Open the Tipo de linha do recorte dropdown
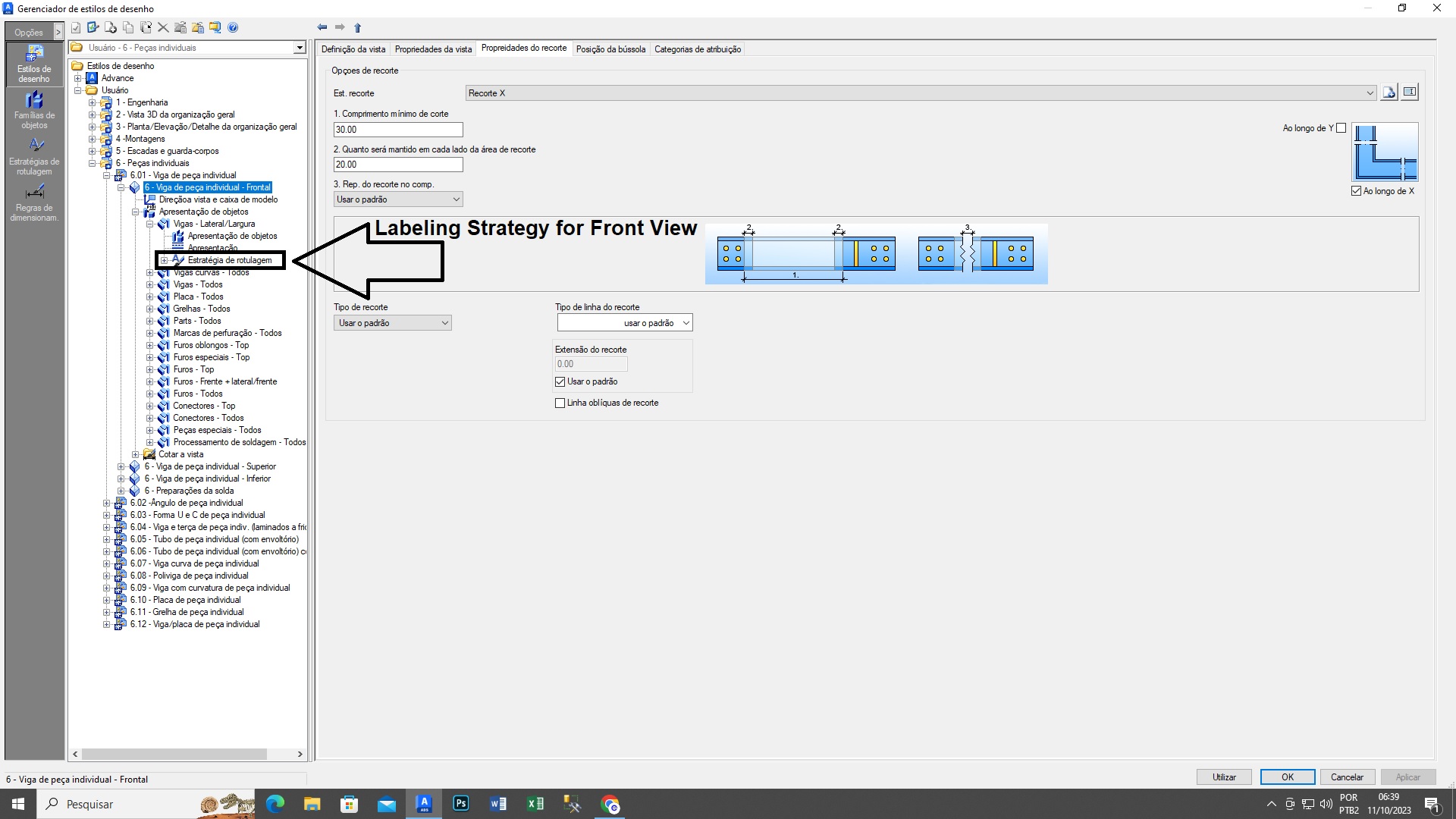Image resolution: width=1456 pixels, height=819 pixels. pyautogui.click(x=683, y=322)
